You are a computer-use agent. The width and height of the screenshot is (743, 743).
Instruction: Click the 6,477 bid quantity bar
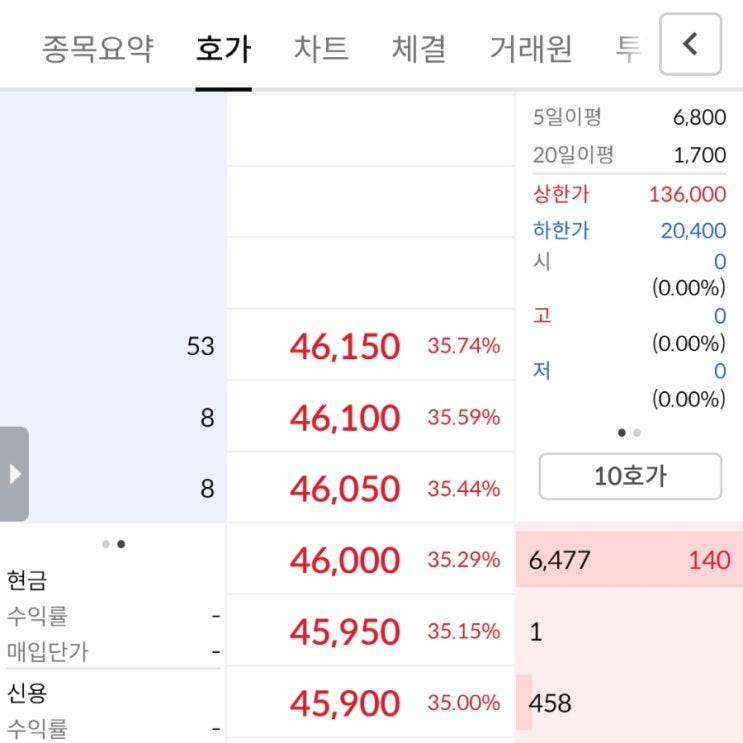pyautogui.click(x=629, y=560)
